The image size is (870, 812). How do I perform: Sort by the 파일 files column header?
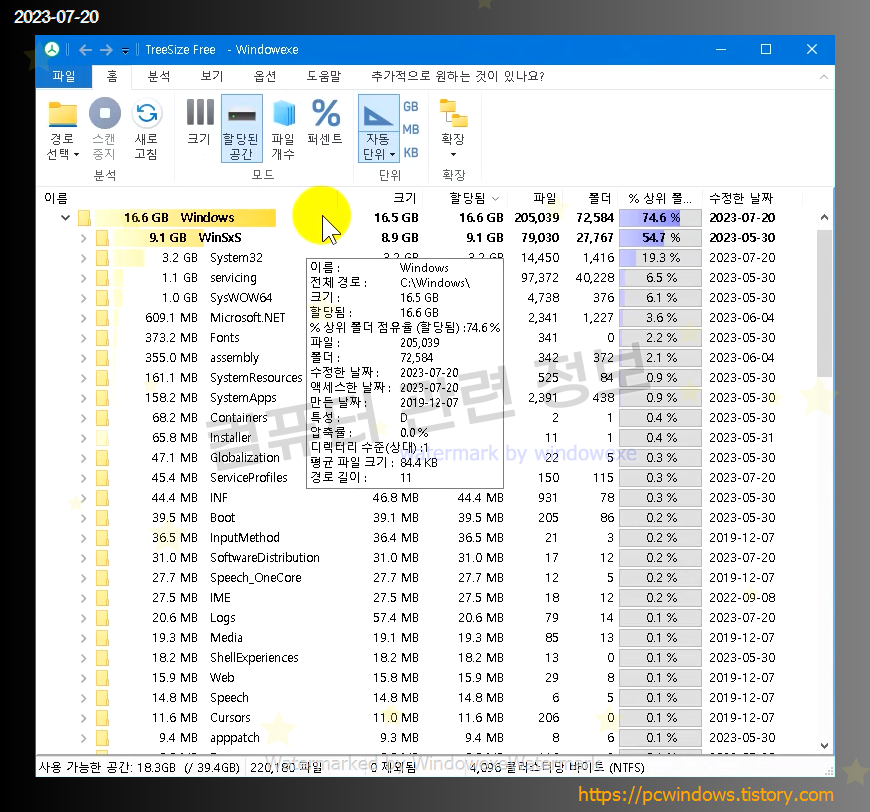pyautogui.click(x=545, y=198)
